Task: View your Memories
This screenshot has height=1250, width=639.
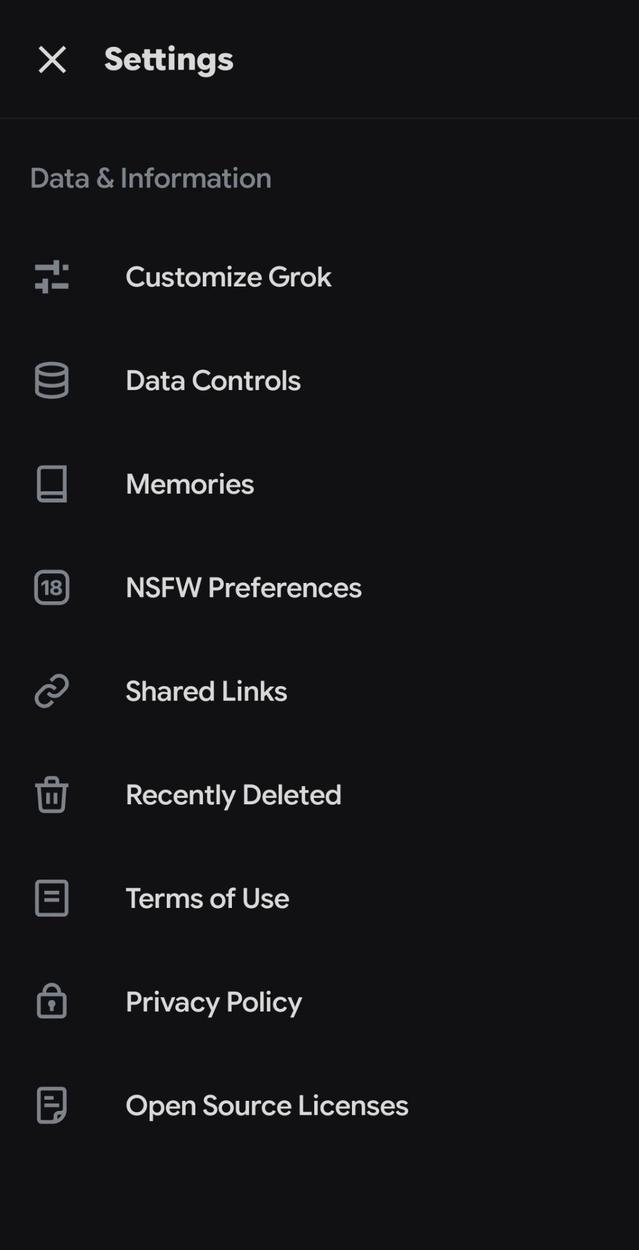Action: click(189, 484)
